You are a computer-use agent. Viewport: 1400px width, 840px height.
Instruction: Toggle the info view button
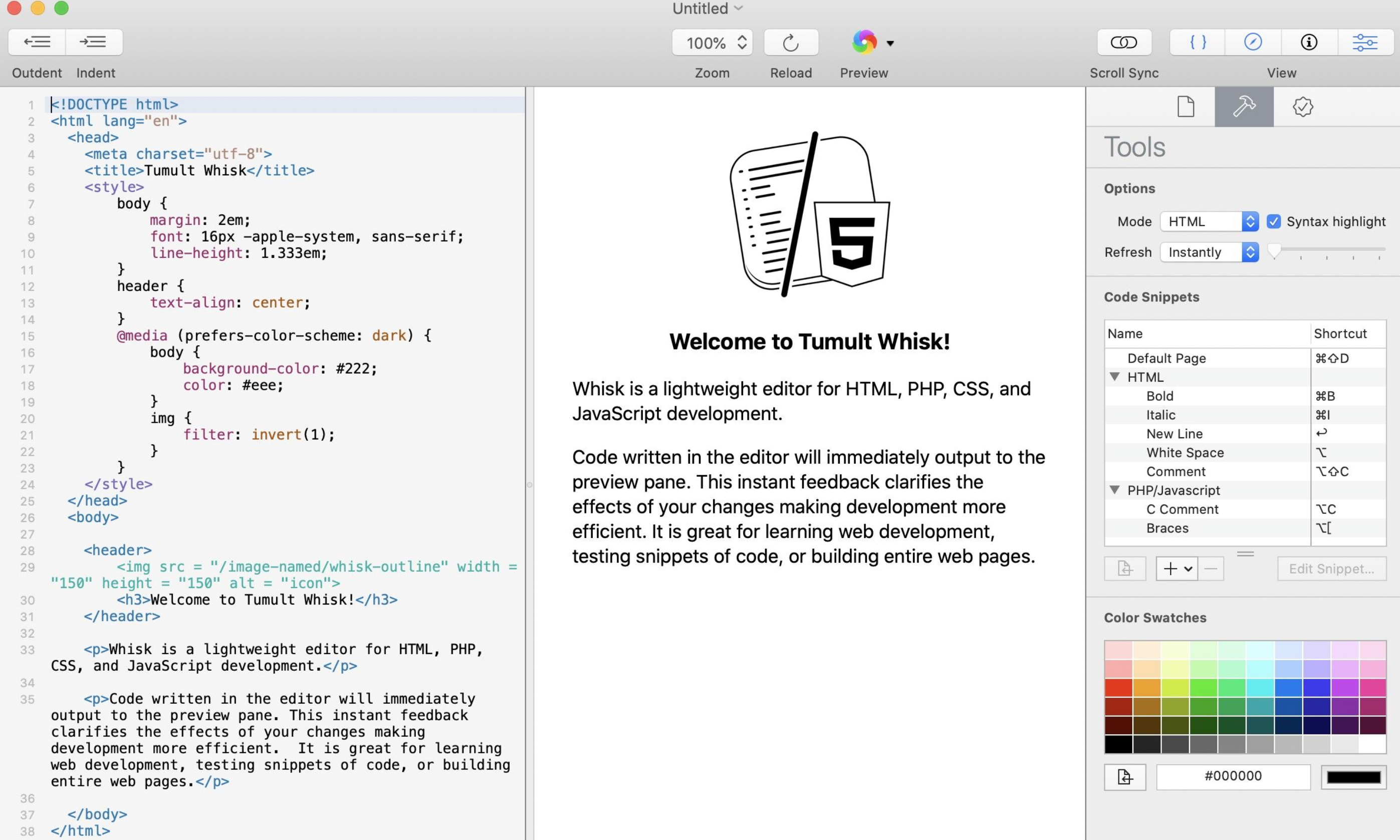point(1309,42)
